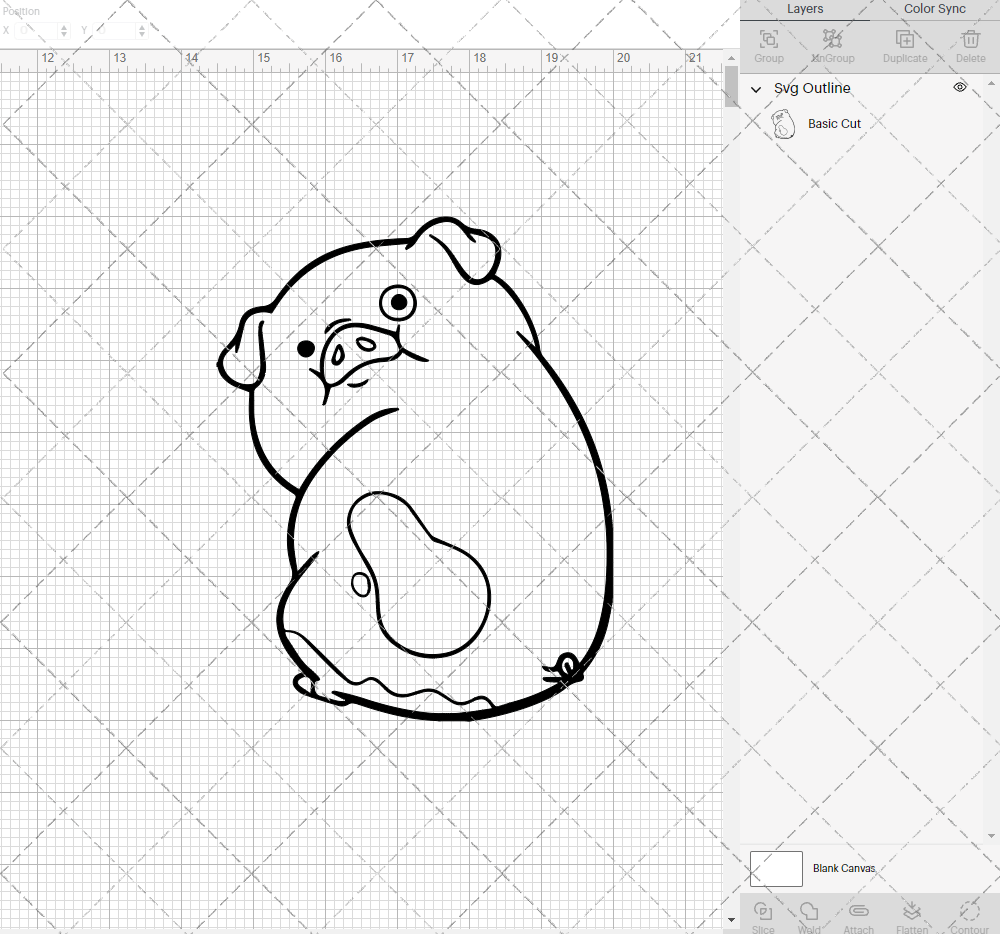Click the canvas vertical scrollbar thumb
This screenshot has height=934, width=1000.
[x=732, y=86]
